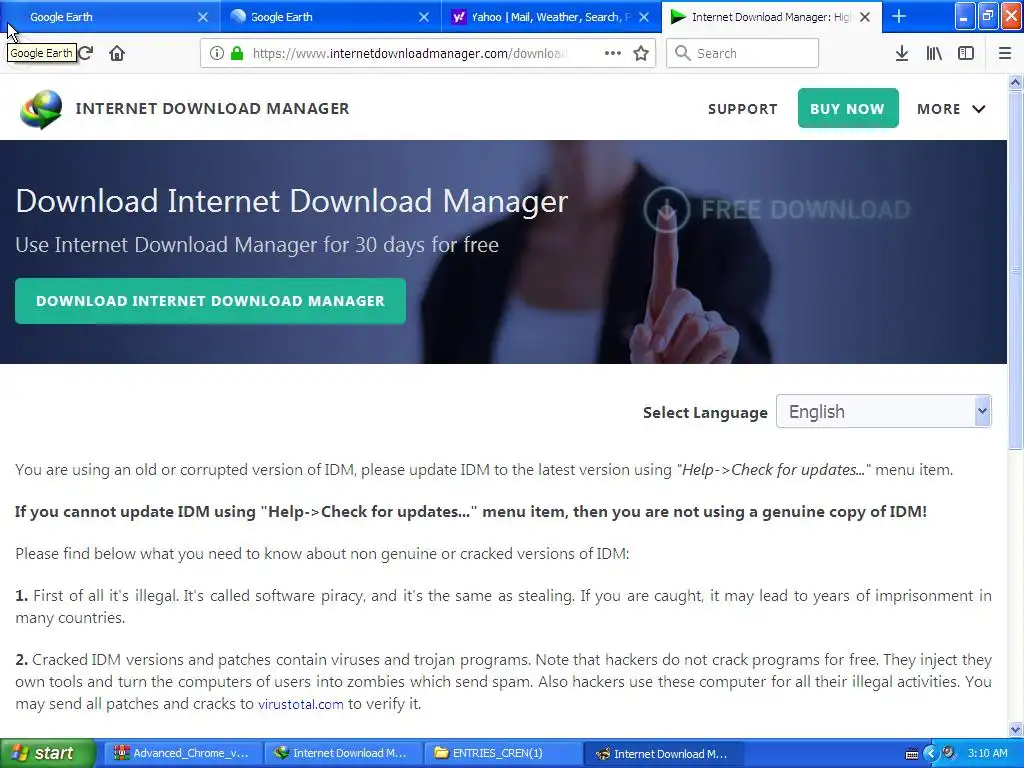Image resolution: width=1024 pixels, height=768 pixels.
Task: Open the Select Language English dropdown
Action: pyautogui.click(x=884, y=411)
